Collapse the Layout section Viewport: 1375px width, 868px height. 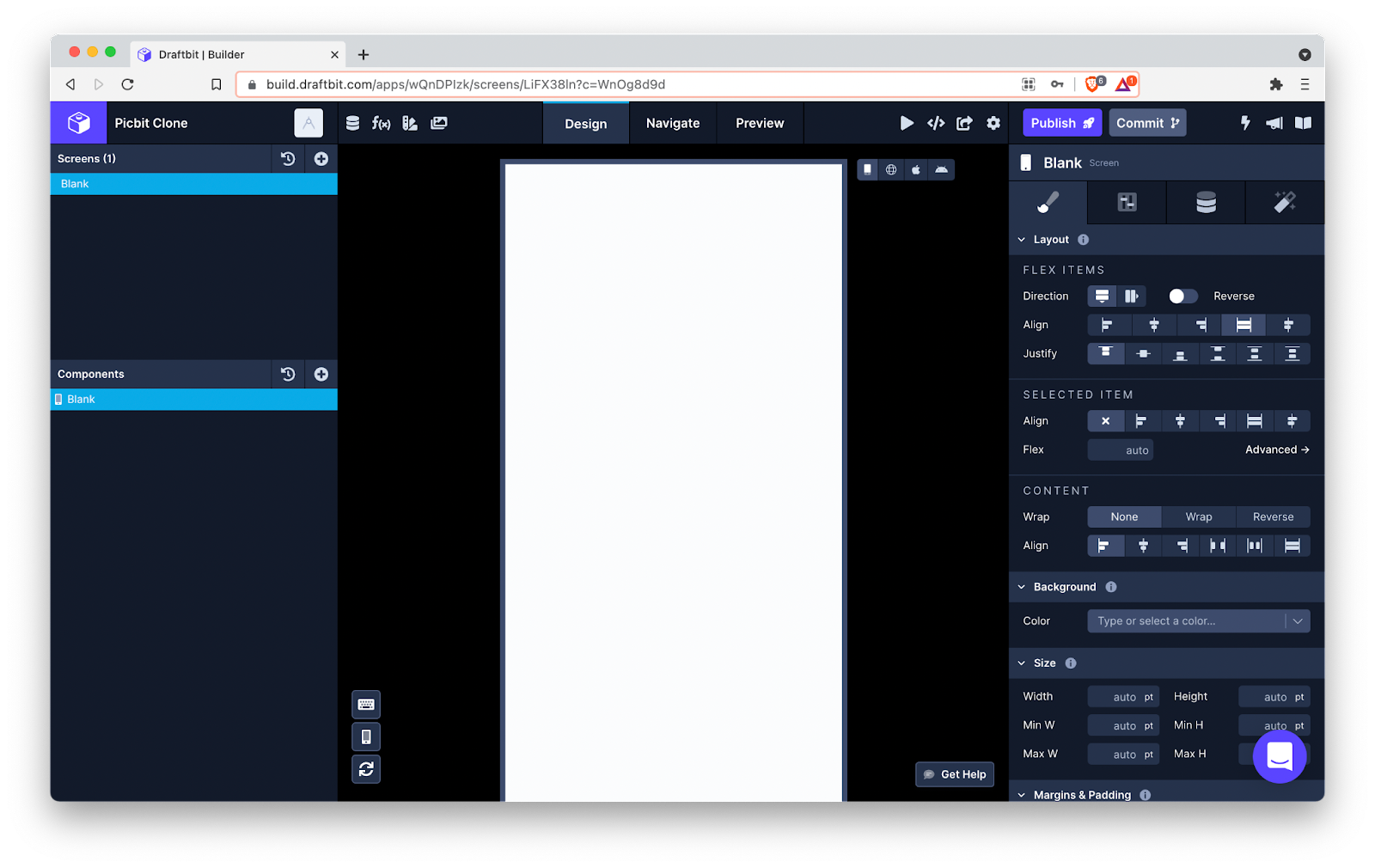[1022, 240]
